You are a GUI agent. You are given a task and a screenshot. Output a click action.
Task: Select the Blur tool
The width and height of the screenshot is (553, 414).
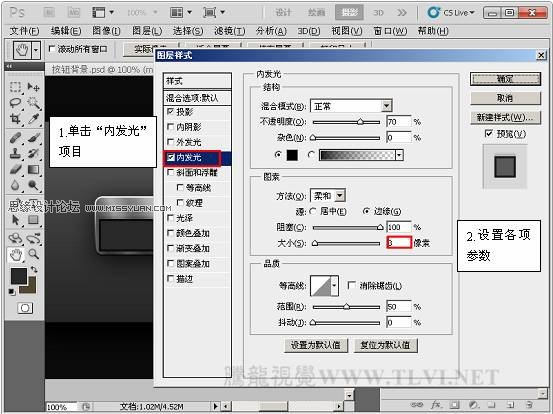click(x=15, y=185)
